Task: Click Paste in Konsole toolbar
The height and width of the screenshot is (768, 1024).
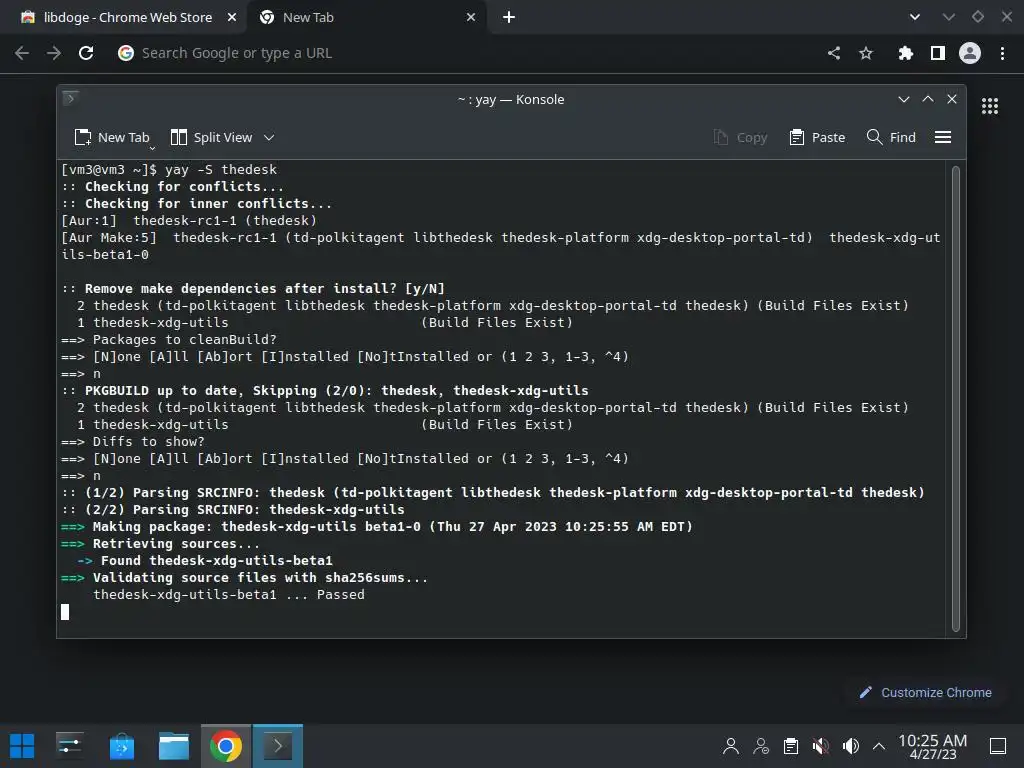Action: (817, 137)
